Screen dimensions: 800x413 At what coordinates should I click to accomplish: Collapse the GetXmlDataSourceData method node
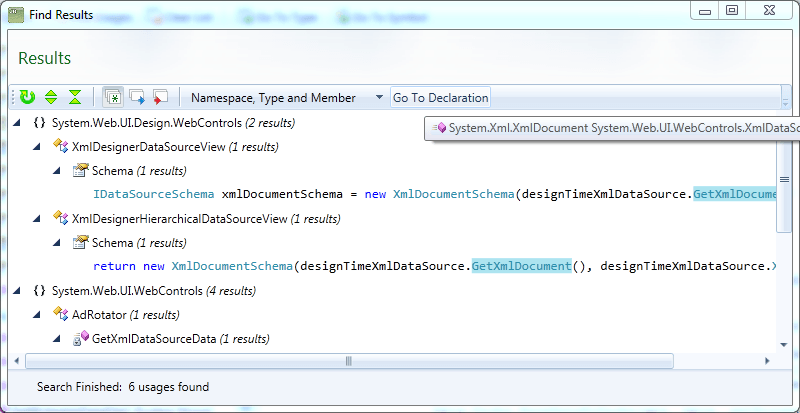[56, 339]
